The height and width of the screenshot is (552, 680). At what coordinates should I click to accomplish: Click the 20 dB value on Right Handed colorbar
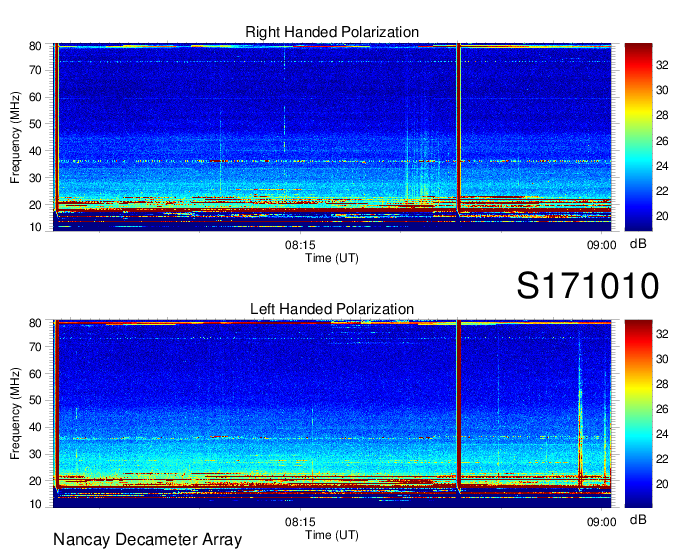click(662, 216)
